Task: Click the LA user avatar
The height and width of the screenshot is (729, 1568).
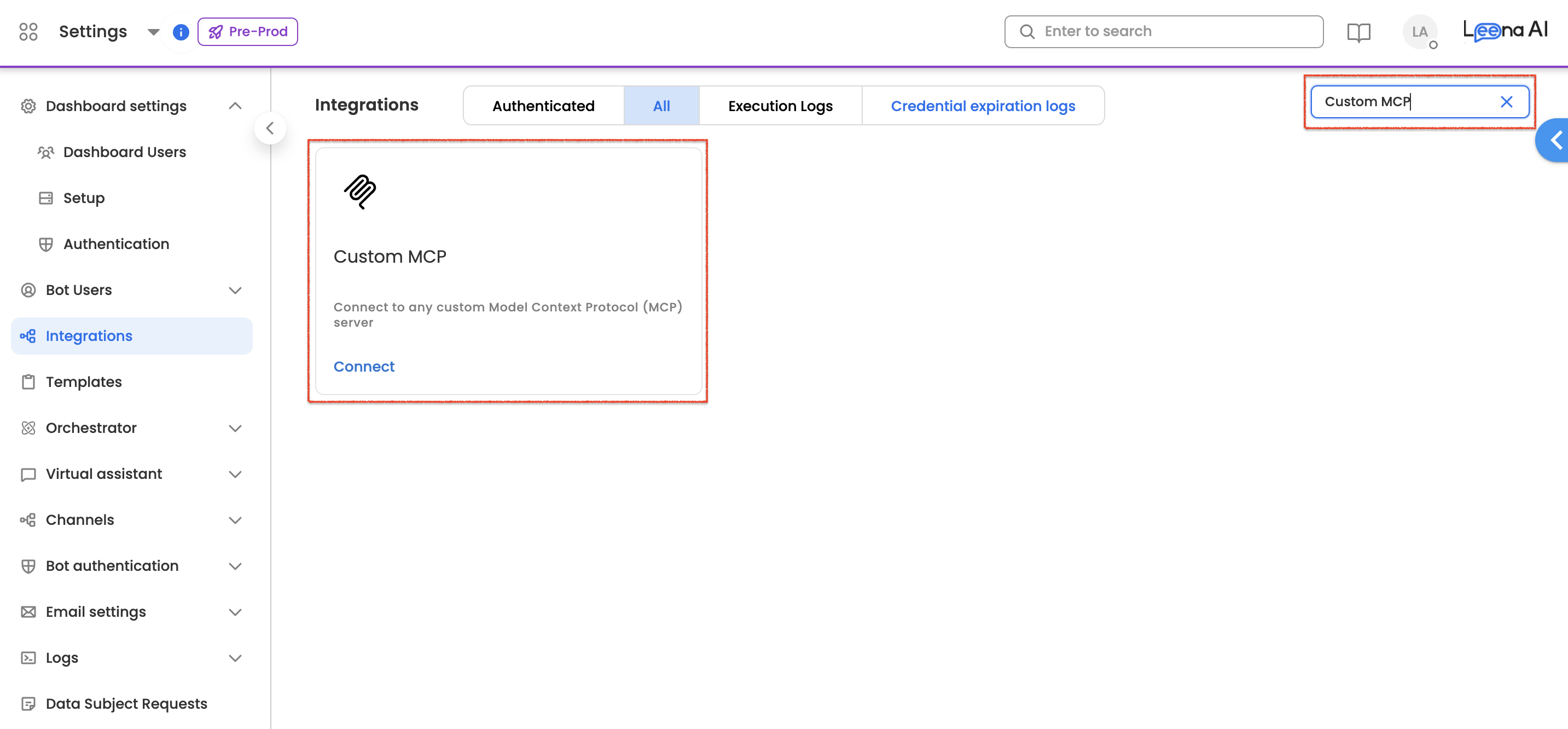Action: click(x=1420, y=32)
